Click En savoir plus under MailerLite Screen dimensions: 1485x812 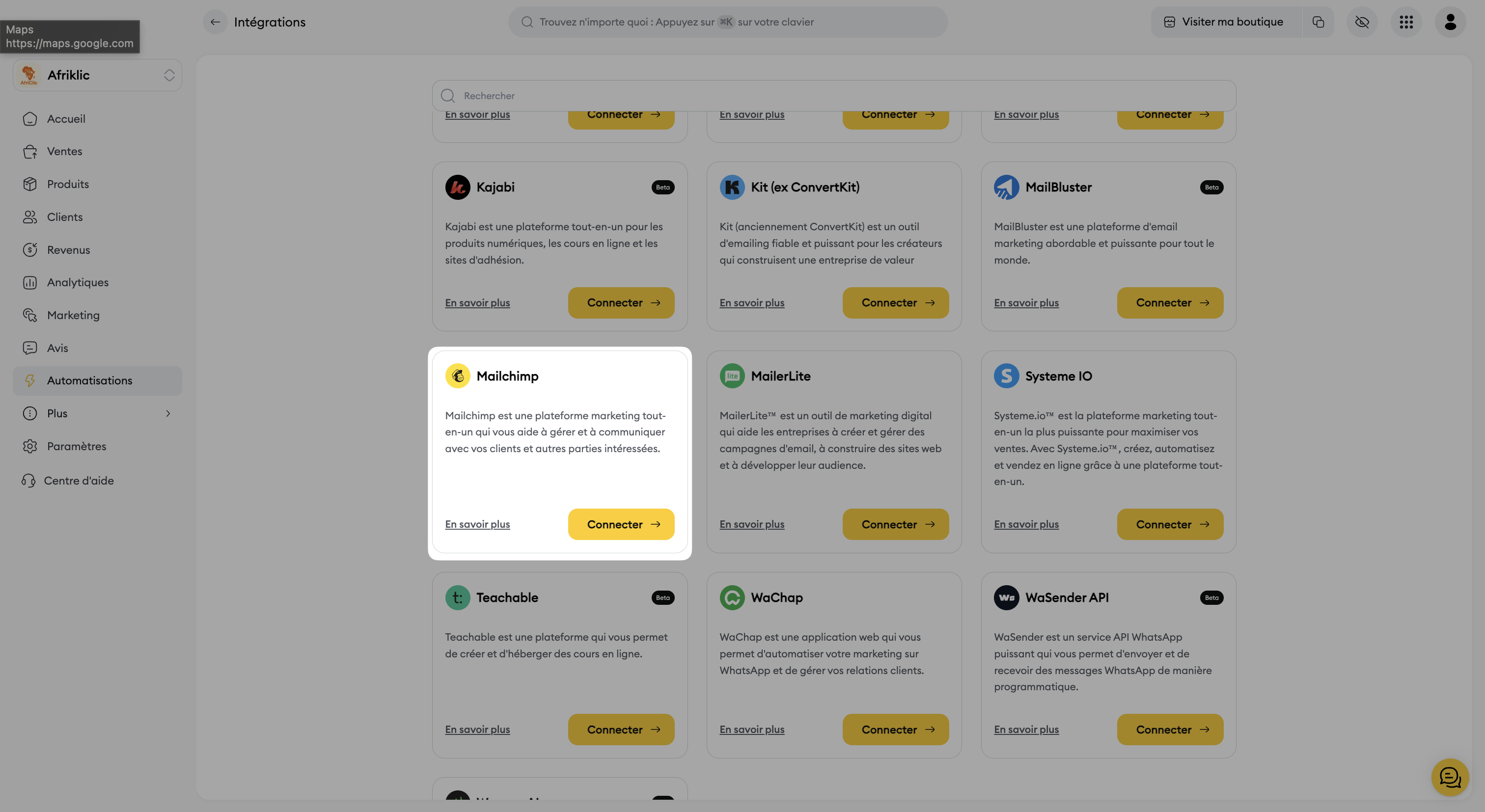pyautogui.click(x=752, y=524)
